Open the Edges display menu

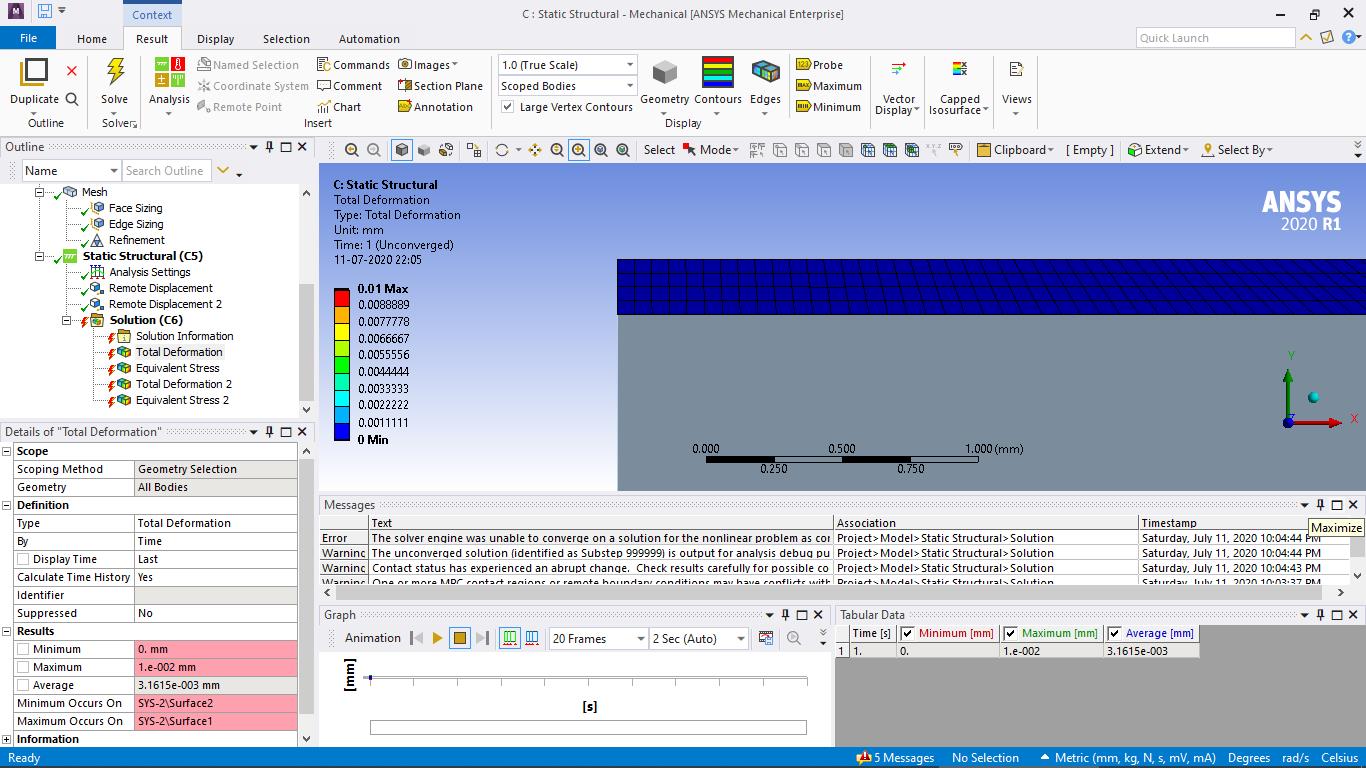[x=765, y=86]
